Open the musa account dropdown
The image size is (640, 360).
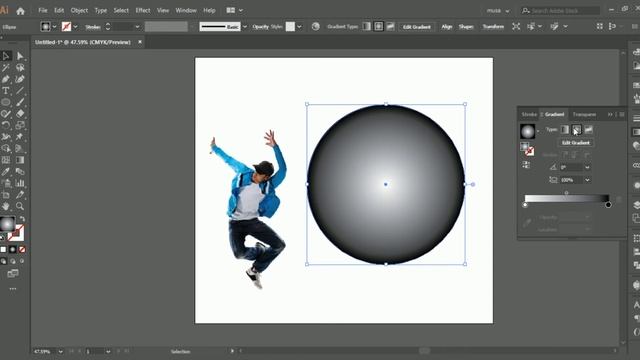(498, 11)
